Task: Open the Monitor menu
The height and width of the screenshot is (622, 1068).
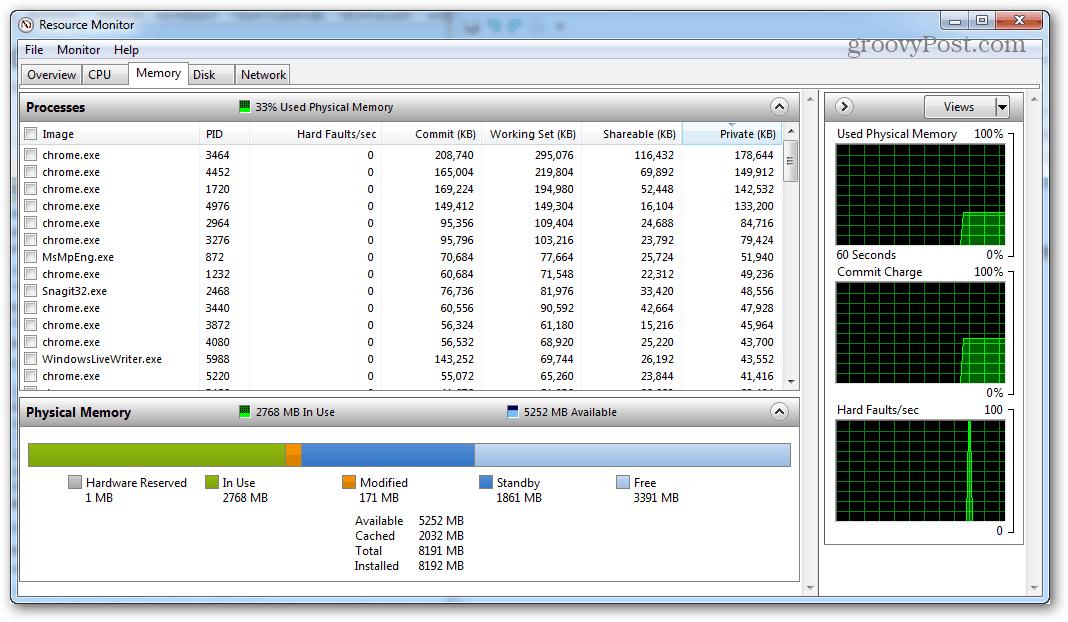Action: (78, 50)
